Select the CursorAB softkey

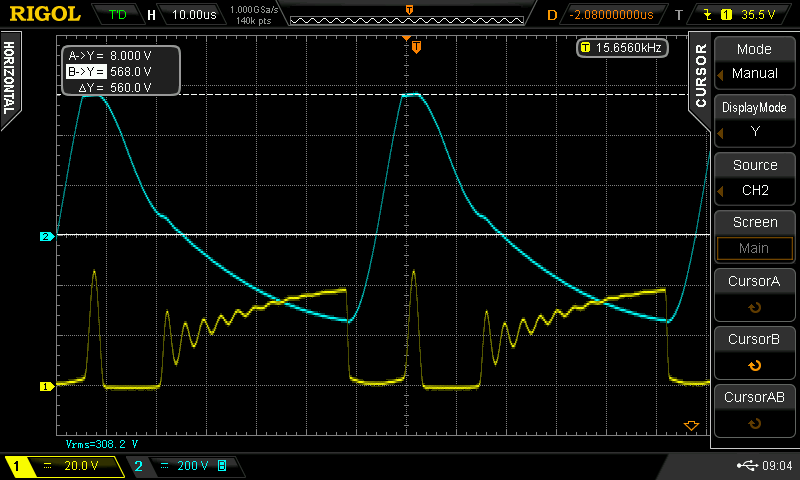pyautogui.click(x=754, y=411)
